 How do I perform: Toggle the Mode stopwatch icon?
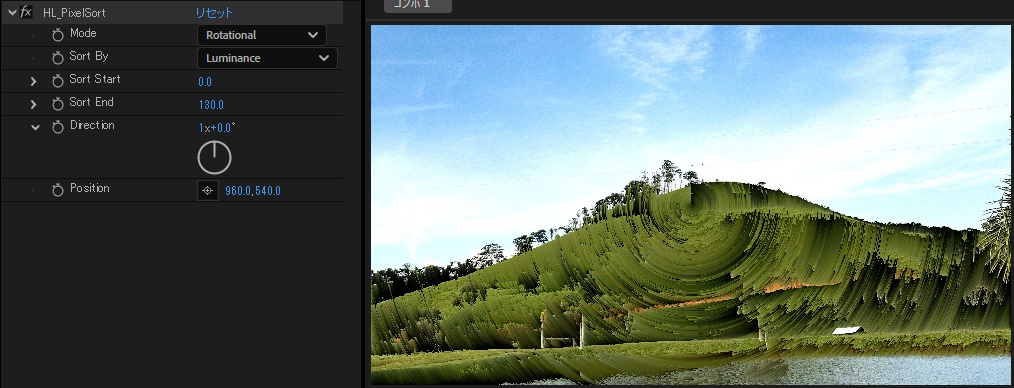click(x=58, y=35)
